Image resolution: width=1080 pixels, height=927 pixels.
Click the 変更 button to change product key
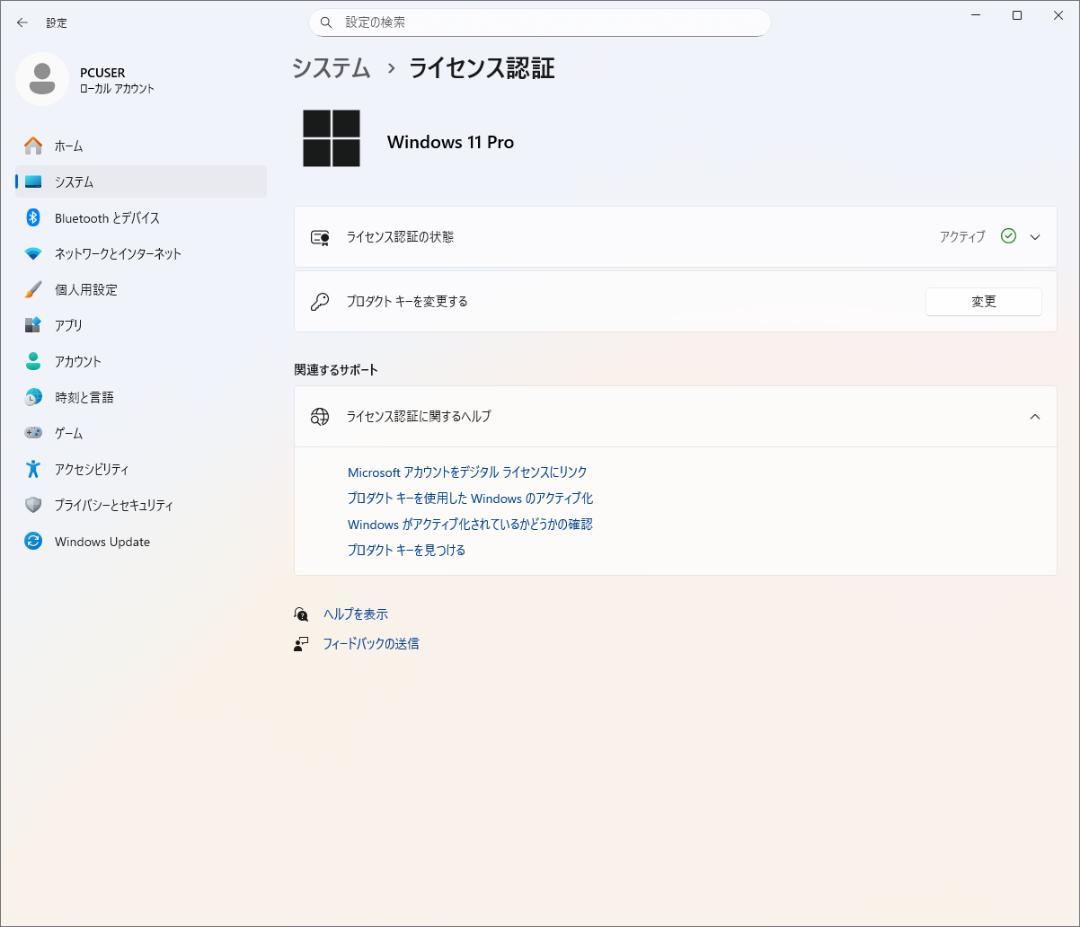click(983, 301)
